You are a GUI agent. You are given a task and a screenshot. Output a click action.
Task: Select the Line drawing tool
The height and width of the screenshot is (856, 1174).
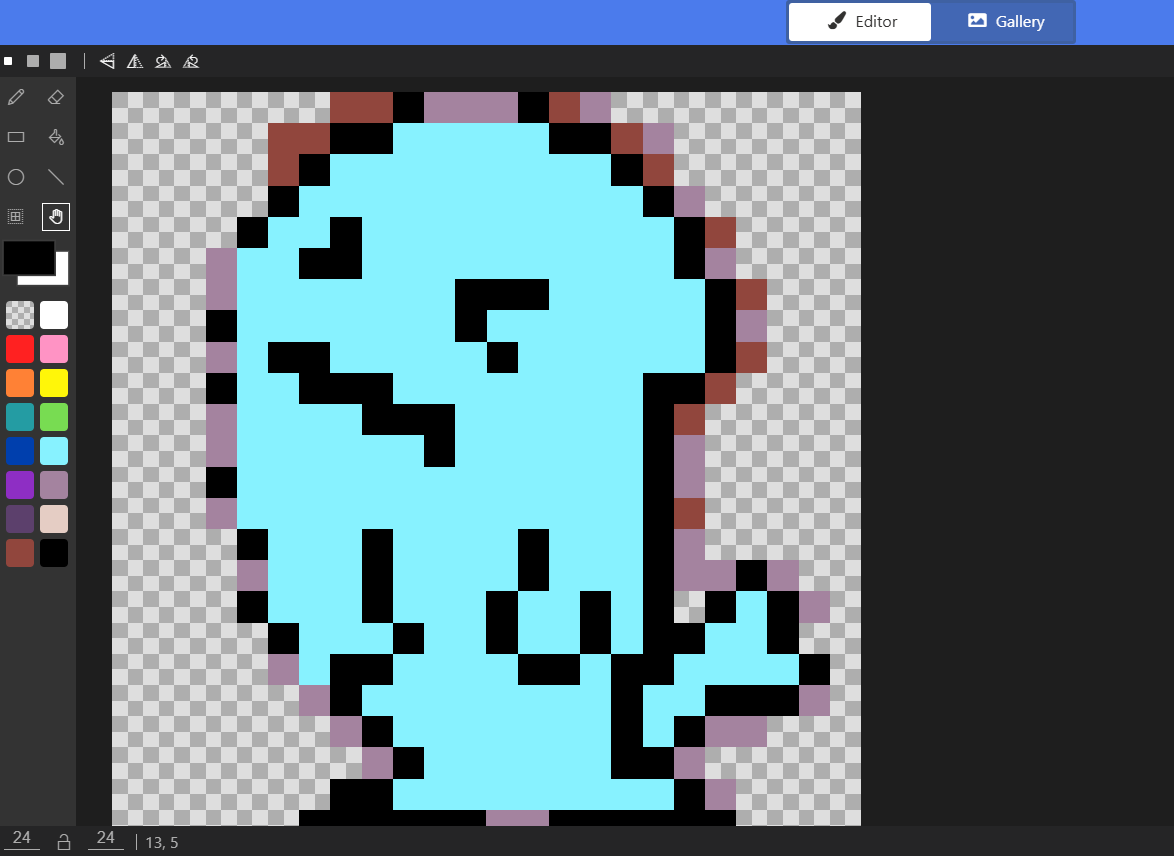click(x=56, y=177)
